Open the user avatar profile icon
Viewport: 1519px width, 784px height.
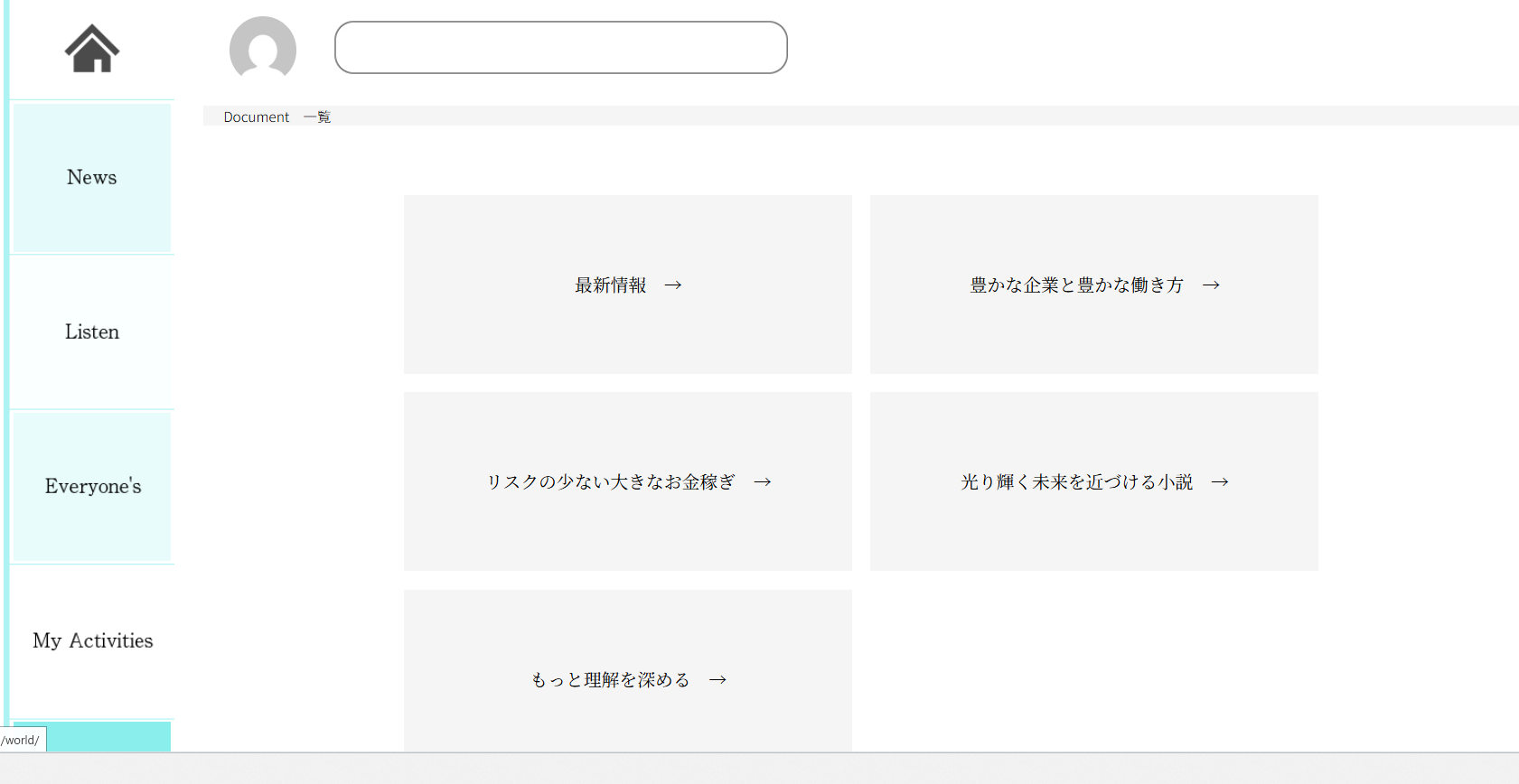pyautogui.click(x=263, y=49)
